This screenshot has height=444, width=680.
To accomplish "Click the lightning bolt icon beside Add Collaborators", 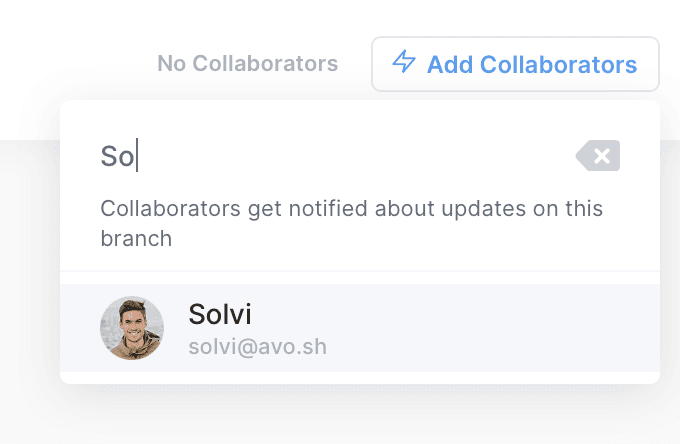I will point(403,64).
